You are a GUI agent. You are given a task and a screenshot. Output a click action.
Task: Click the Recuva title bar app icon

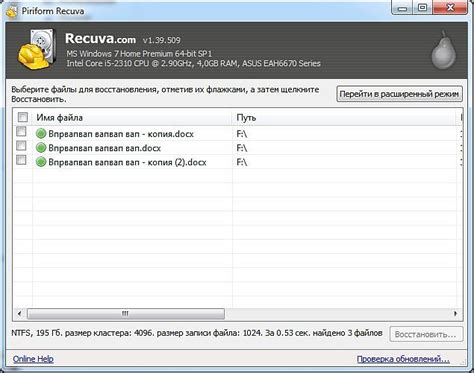click(12, 11)
